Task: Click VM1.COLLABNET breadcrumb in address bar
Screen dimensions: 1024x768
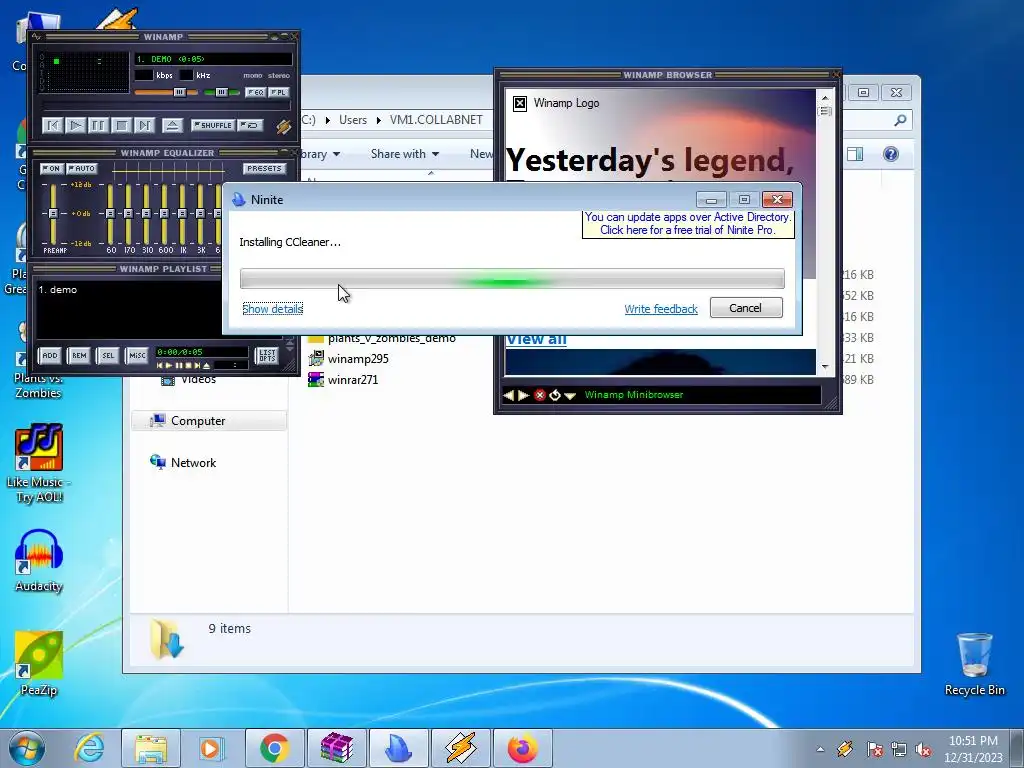Action: [x=436, y=120]
